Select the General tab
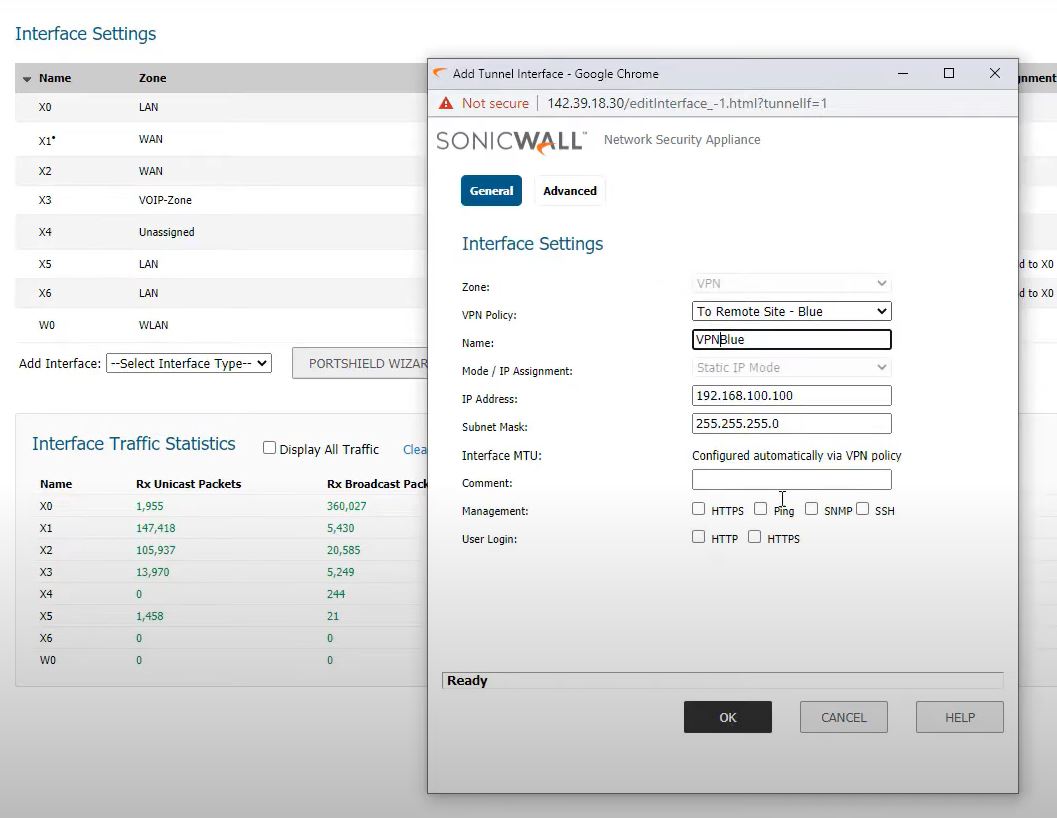 (x=491, y=191)
